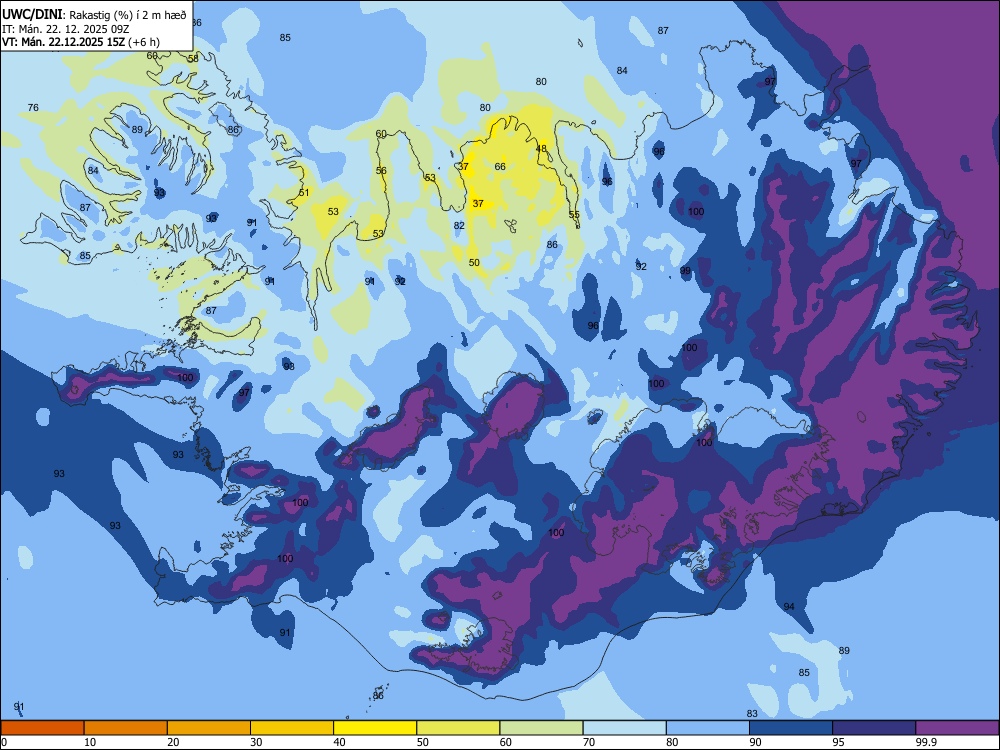Click the 70–80 light blue legend swatch

624,728
